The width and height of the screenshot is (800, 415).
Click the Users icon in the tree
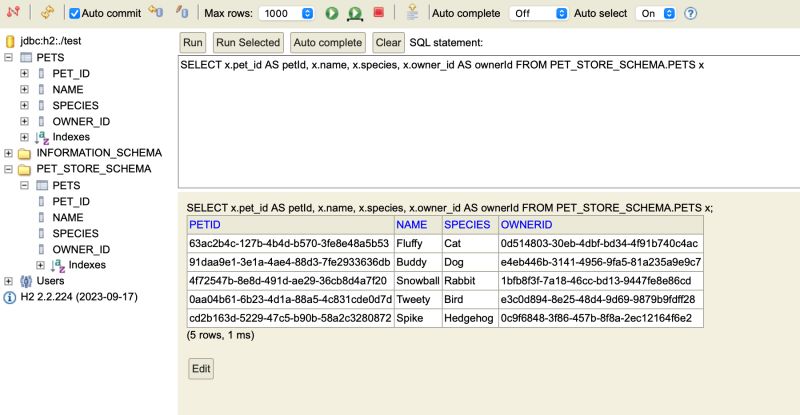point(26,281)
